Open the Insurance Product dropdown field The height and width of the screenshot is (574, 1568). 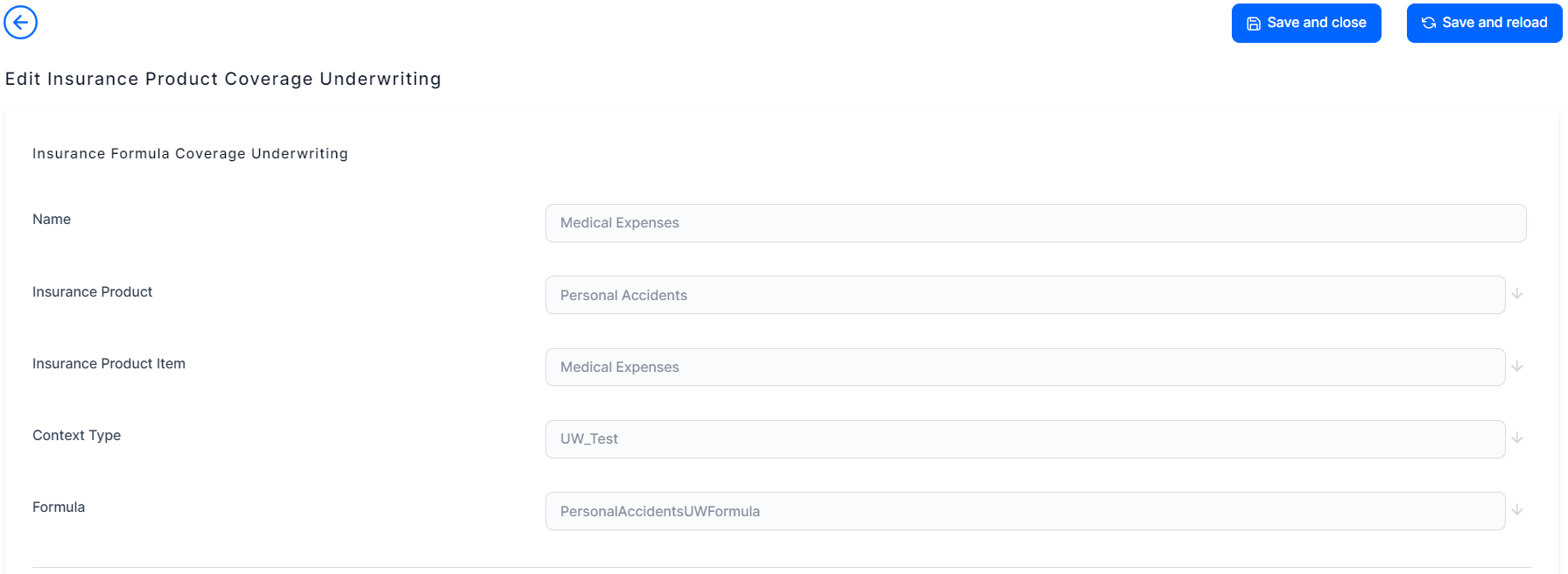pyautogui.click(x=1024, y=295)
